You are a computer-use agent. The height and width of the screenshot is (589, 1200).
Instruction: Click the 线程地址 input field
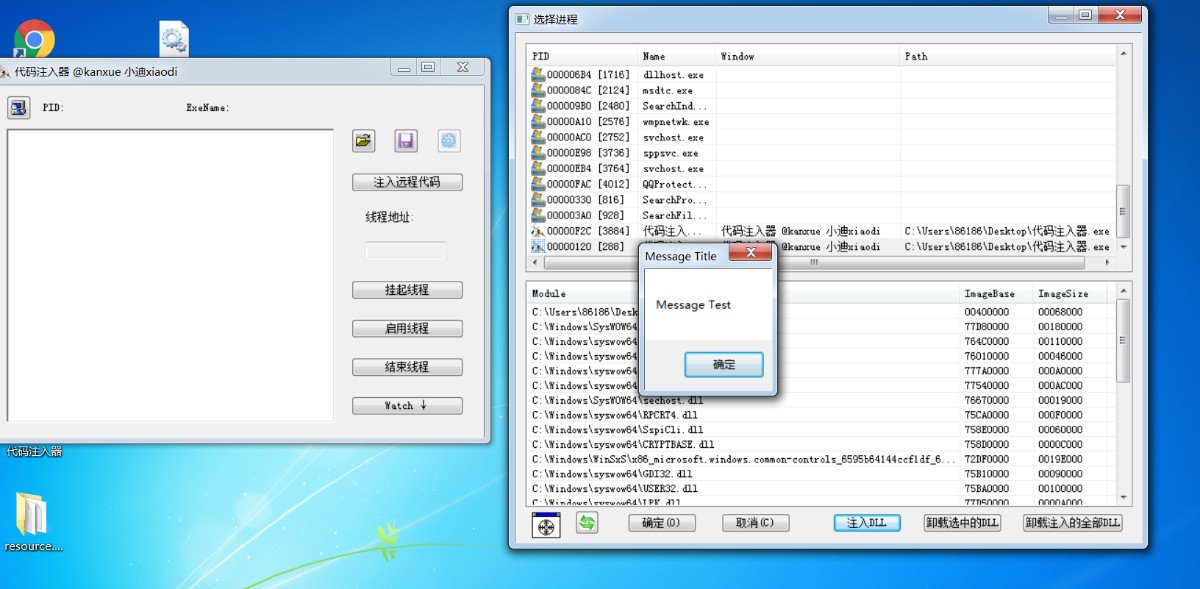point(406,251)
